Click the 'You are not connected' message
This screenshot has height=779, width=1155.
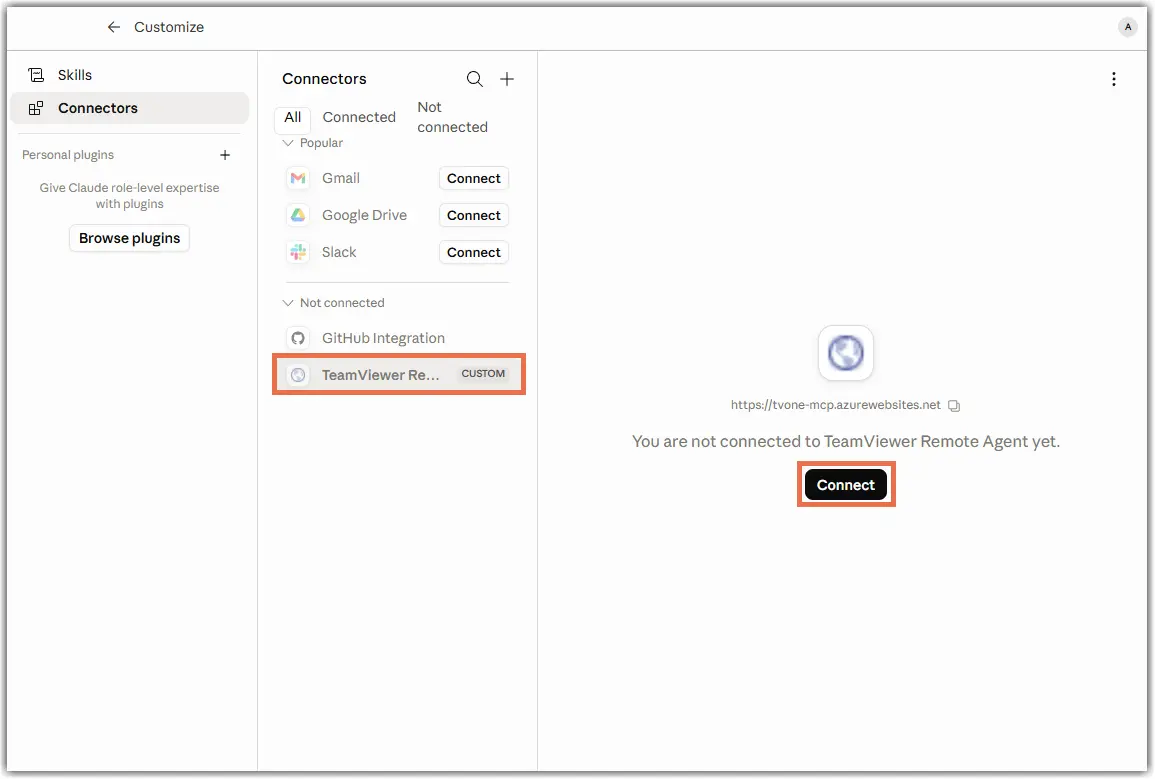[846, 442]
